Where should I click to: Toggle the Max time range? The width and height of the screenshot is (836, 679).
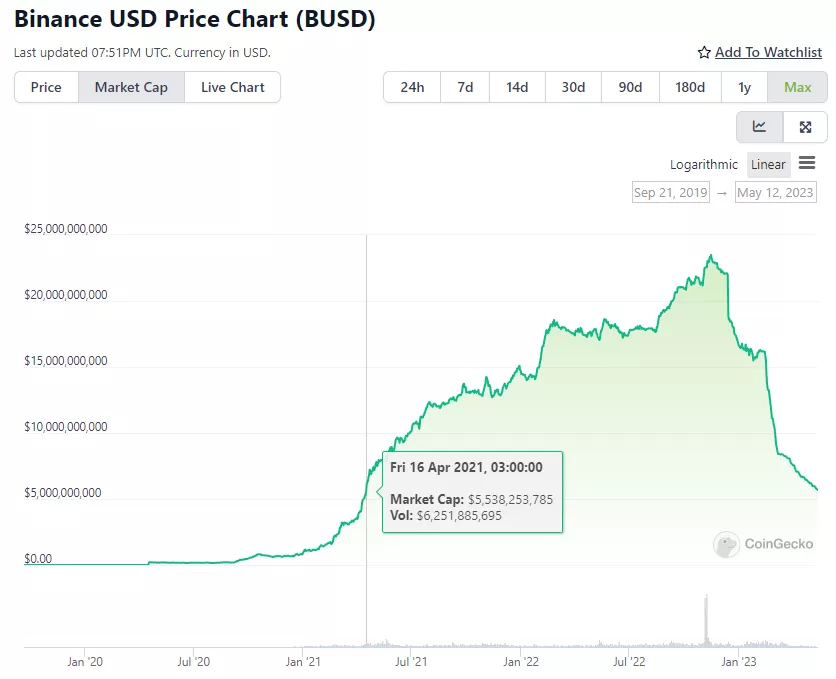(x=797, y=87)
